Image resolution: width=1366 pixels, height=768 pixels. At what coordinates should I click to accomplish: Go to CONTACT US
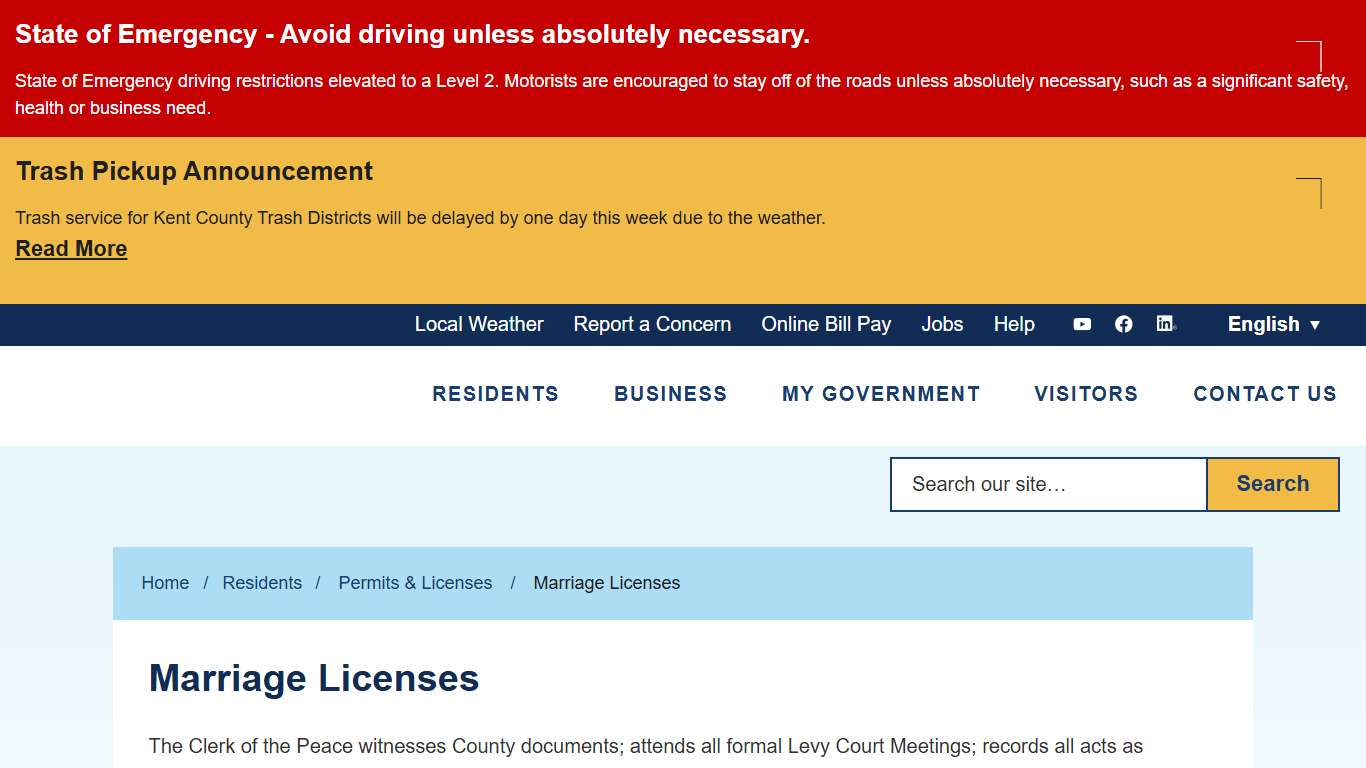[x=1265, y=394]
